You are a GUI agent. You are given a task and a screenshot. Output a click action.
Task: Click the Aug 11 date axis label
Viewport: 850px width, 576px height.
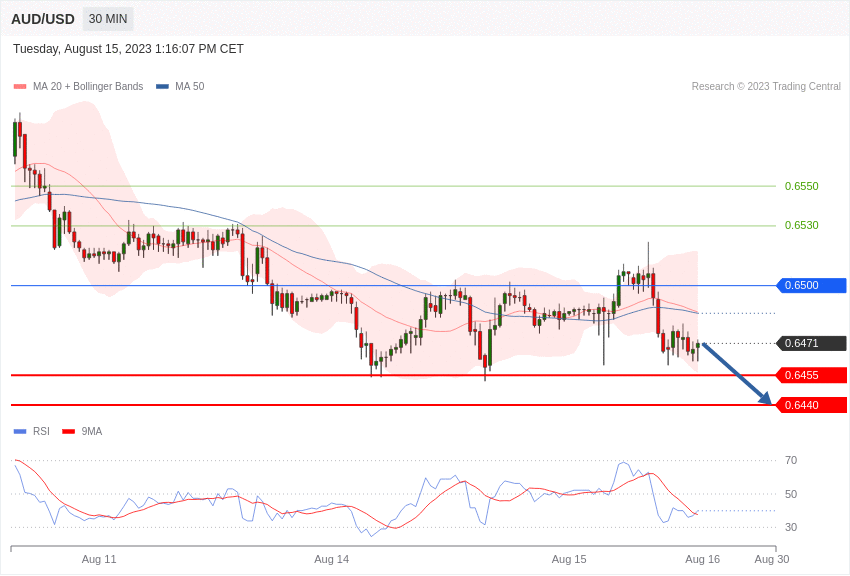pyautogui.click(x=99, y=559)
